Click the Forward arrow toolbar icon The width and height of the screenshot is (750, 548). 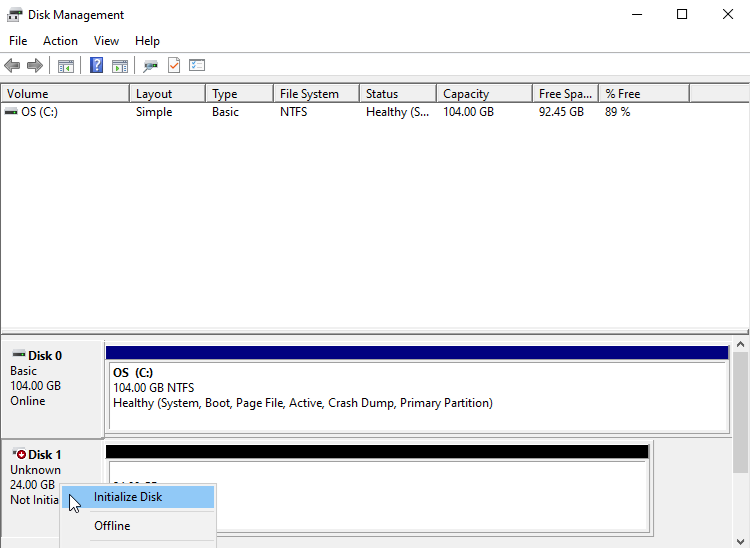click(35, 66)
